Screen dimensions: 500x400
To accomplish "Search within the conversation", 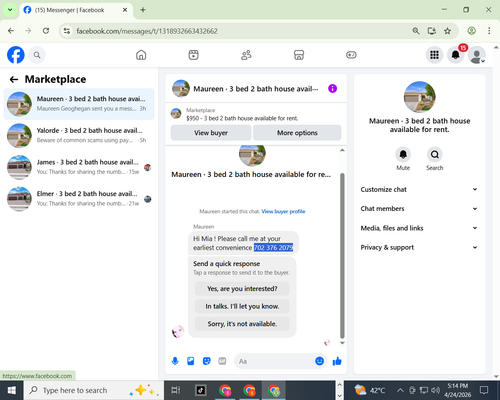I will pos(435,154).
